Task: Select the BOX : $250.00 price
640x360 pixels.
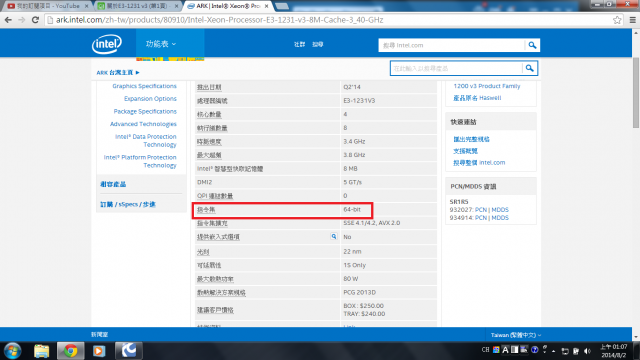Action: [x=363, y=306]
